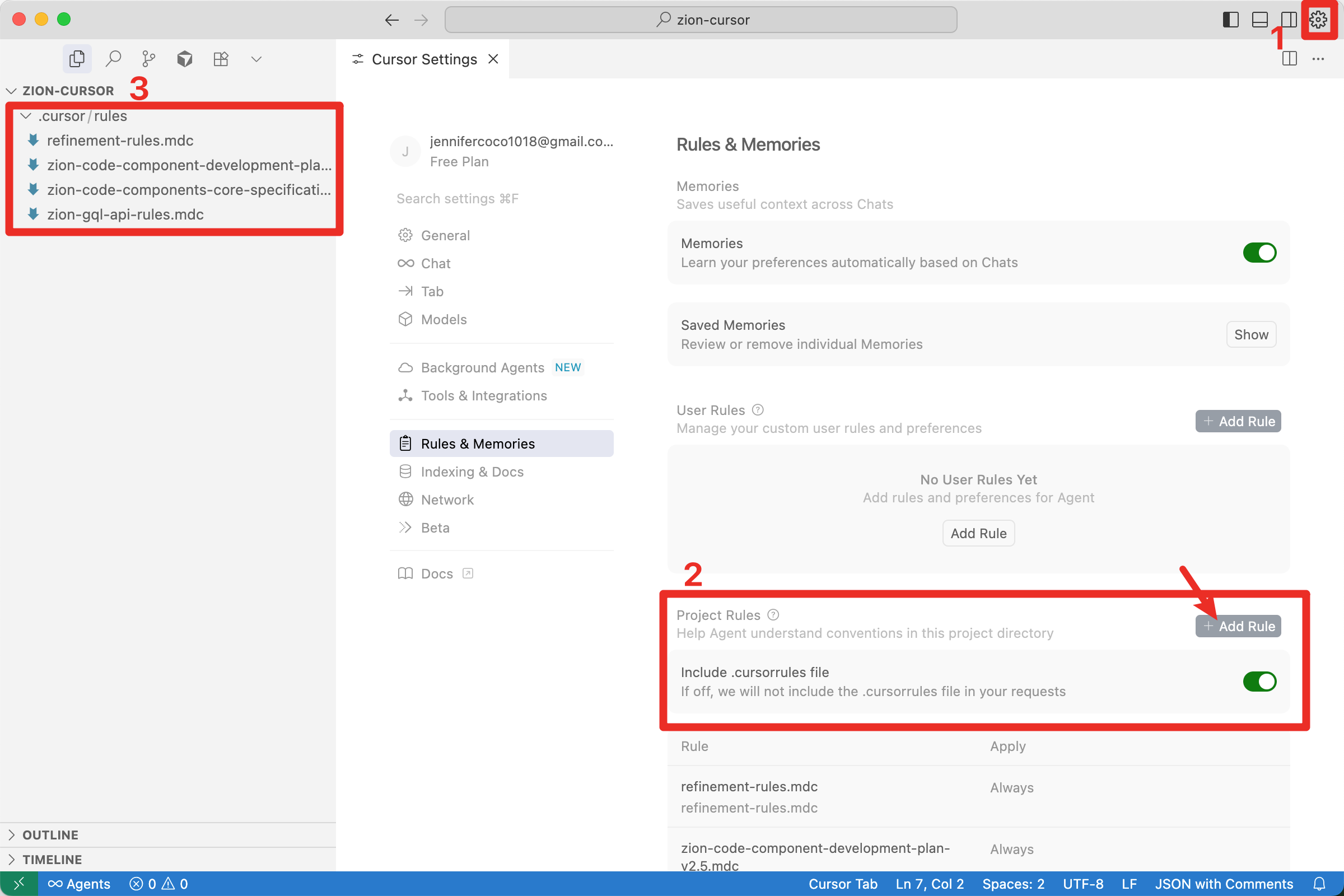
Task: Focus the Search settings field
Action: [x=502, y=198]
